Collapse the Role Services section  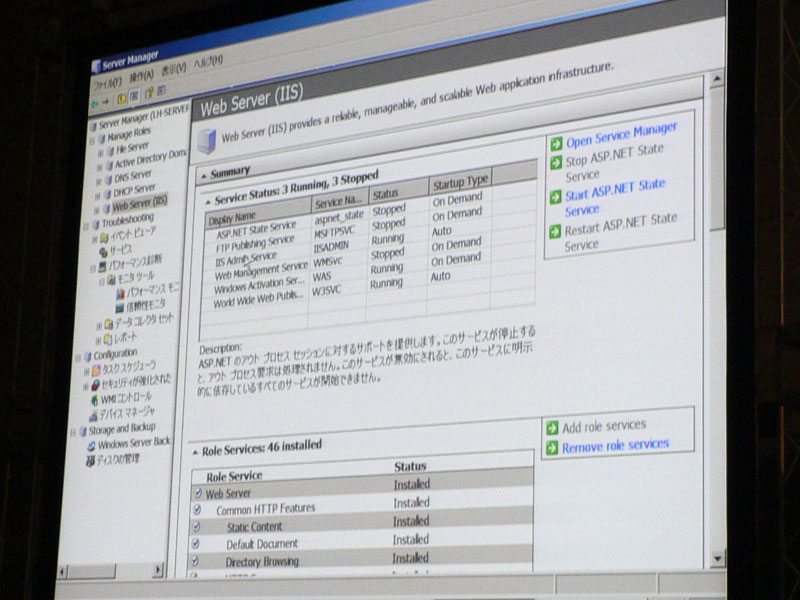pyautogui.click(x=195, y=453)
